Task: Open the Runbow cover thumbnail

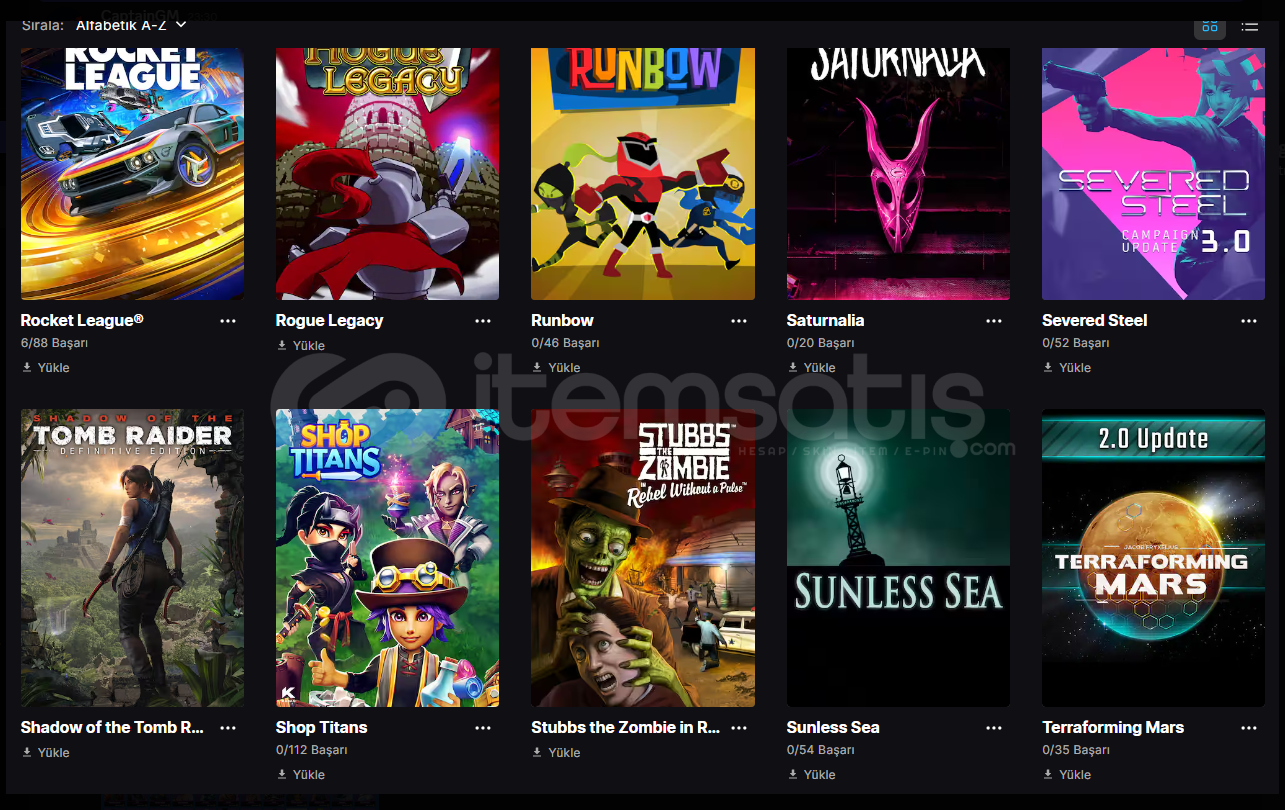Action: coord(643,174)
